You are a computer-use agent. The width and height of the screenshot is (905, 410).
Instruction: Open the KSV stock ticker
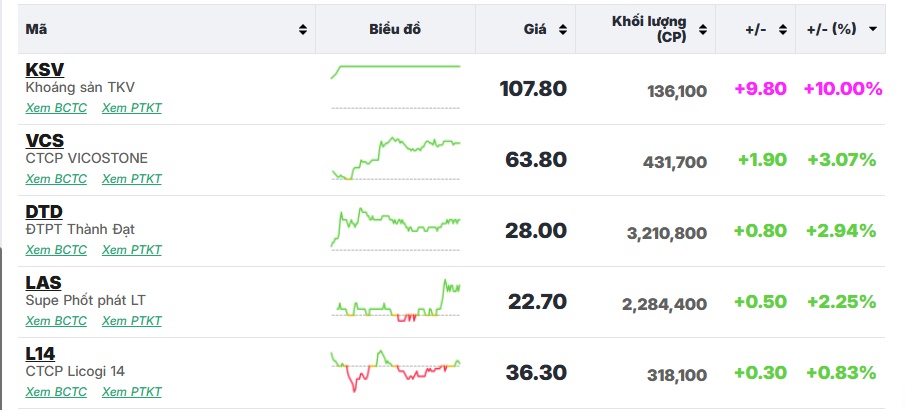tap(44, 70)
